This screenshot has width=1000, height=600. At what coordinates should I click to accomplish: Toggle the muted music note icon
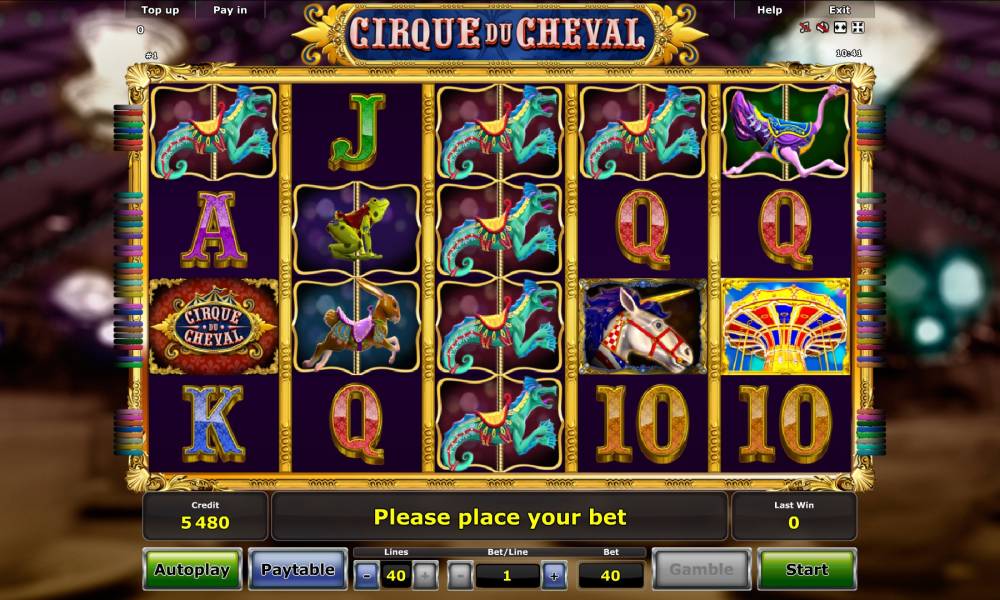805,27
